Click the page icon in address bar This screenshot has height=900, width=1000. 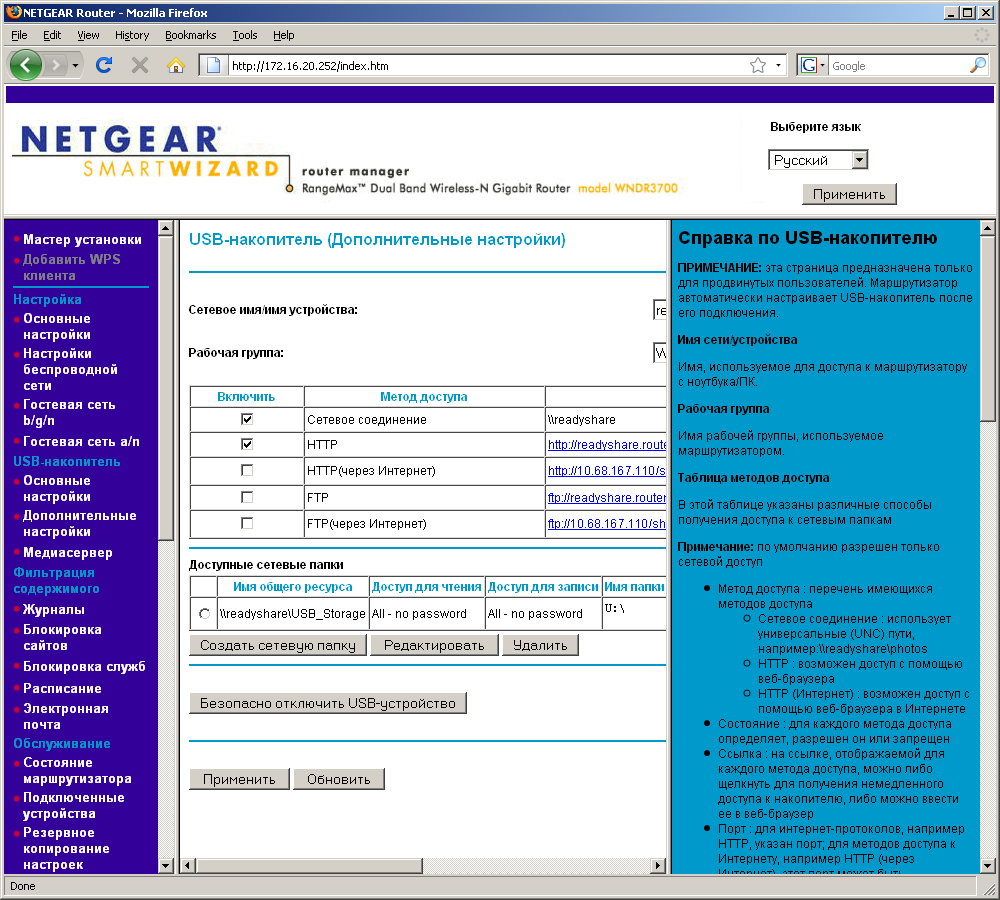[x=214, y=65]
